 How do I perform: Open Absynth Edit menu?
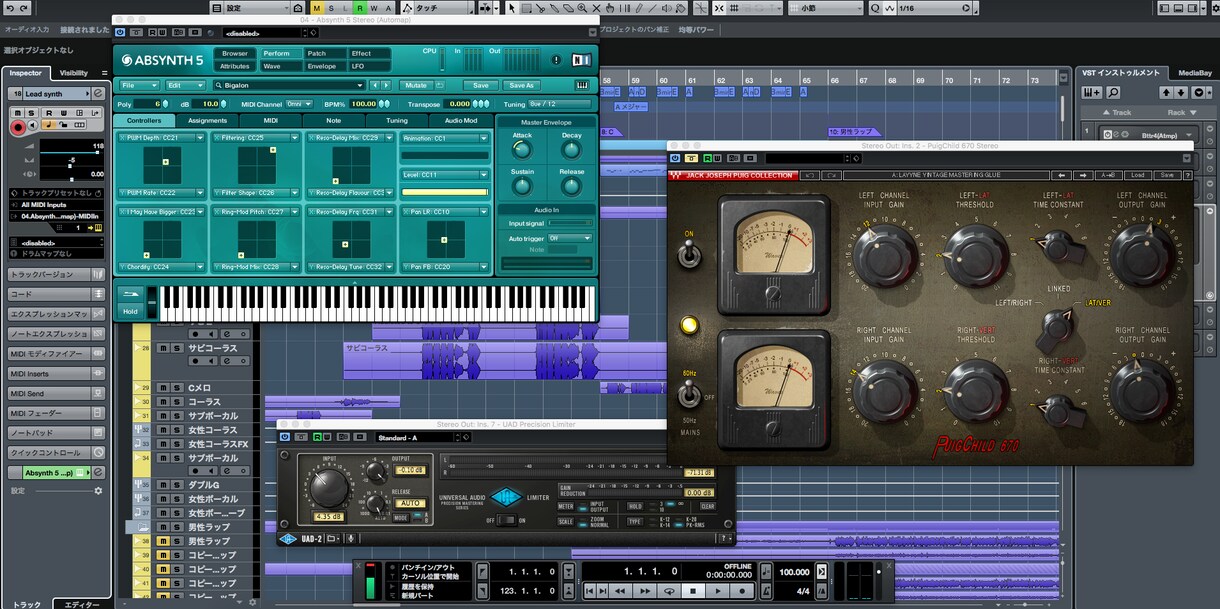185,85
